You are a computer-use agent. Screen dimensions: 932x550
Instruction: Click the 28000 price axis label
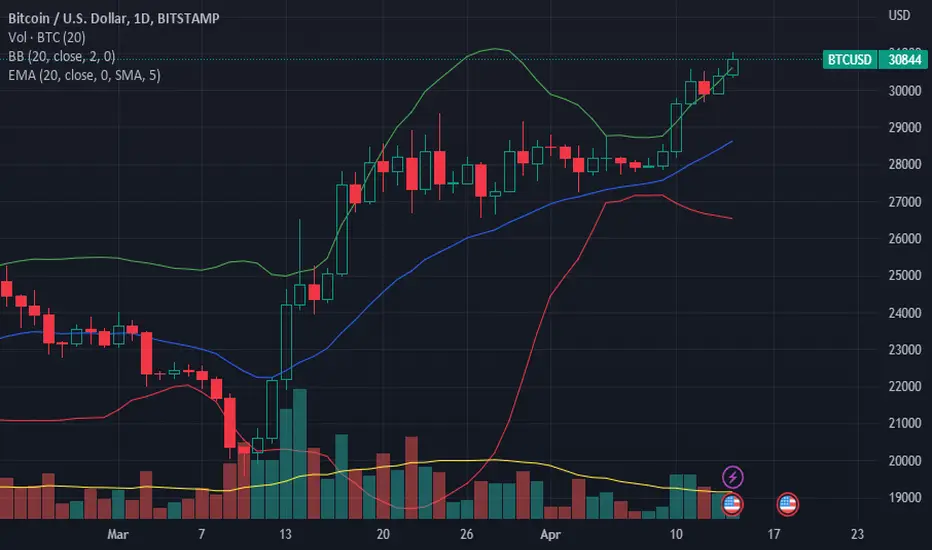coord(904,165)
